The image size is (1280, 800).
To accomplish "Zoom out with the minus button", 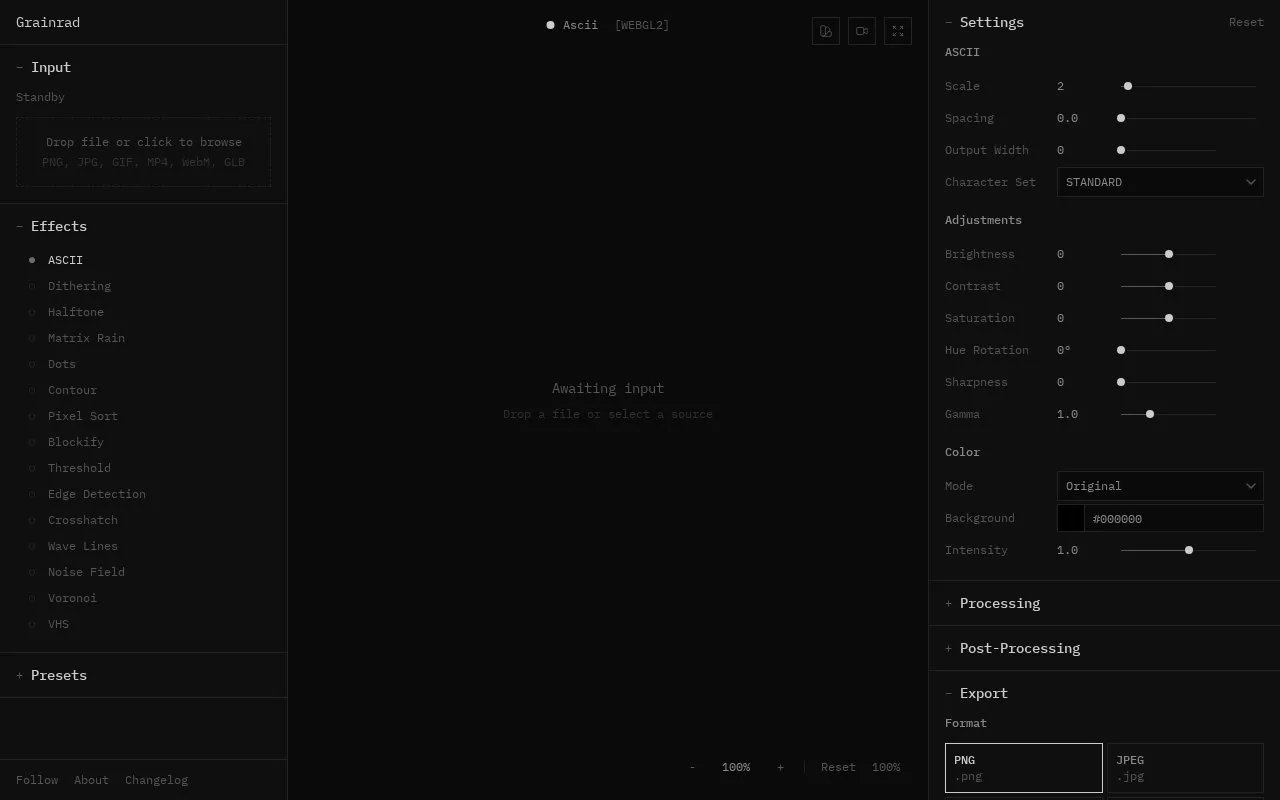I will click(692, 767).
